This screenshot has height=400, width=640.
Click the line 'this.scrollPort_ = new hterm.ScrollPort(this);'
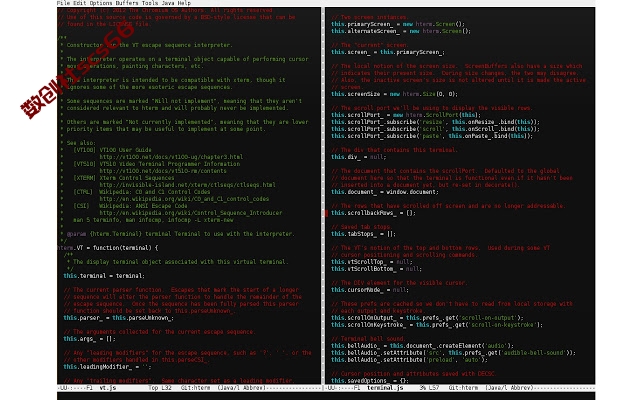406,115
